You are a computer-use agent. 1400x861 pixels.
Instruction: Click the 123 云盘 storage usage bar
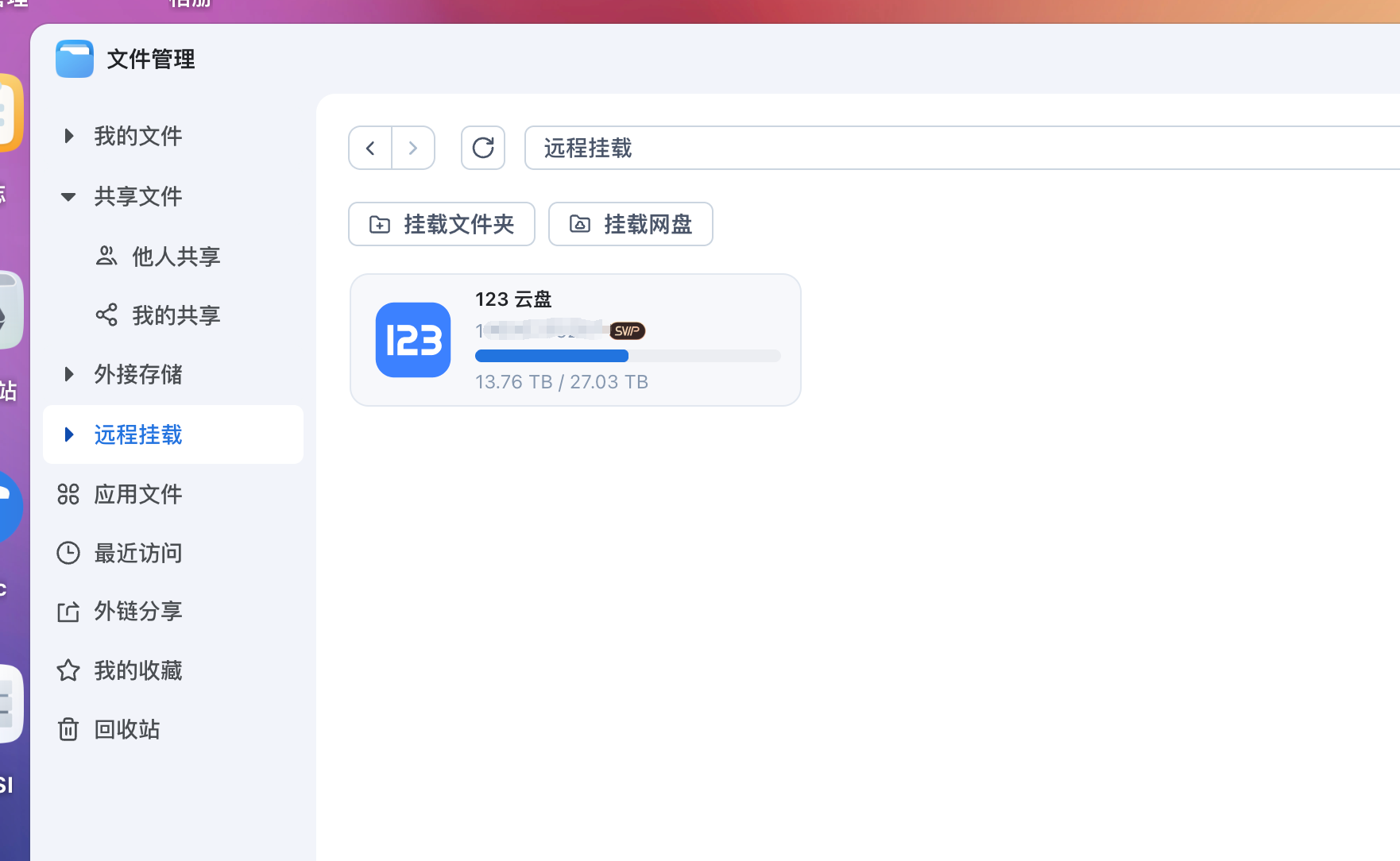click(x=628, y=356)
